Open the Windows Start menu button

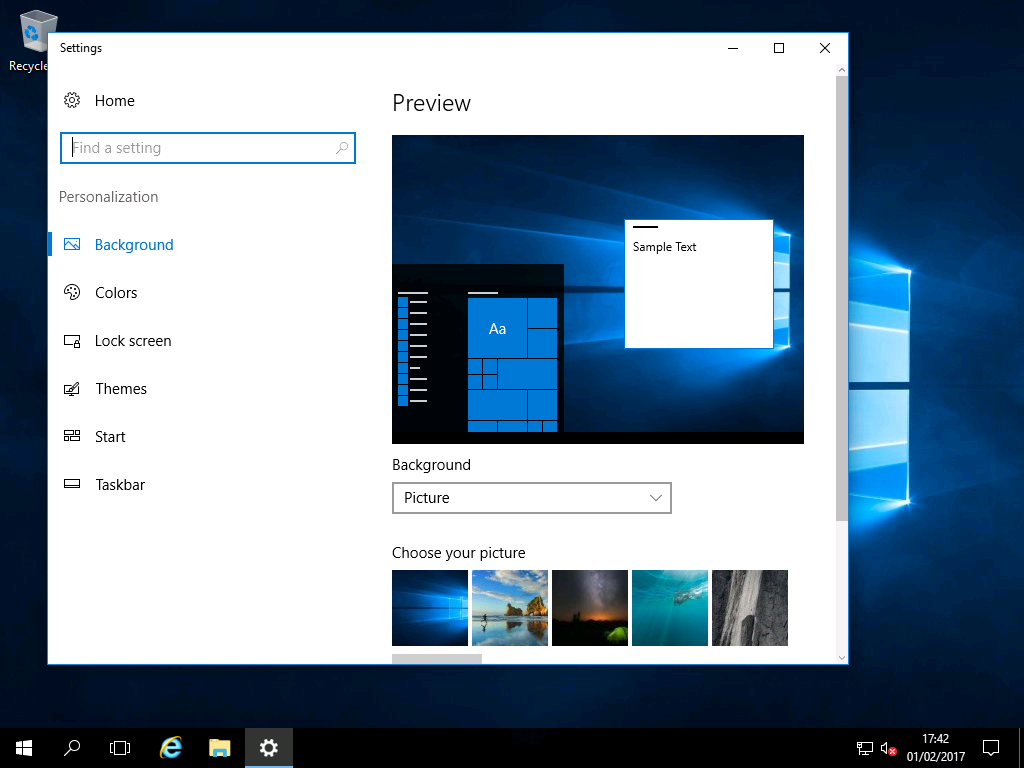pyautogui.click(x=24, y=748)
